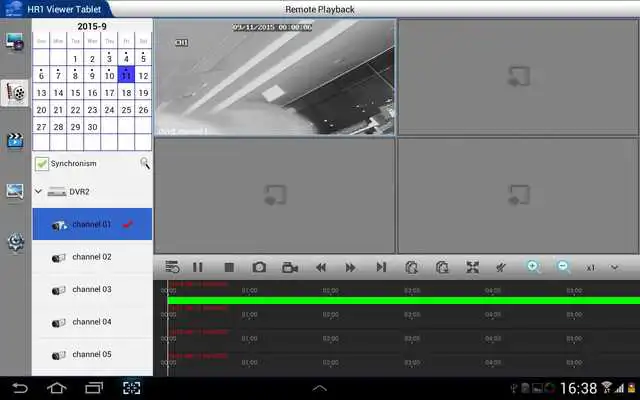Click the 2015-9 calendar month header
The image size is (640, 400).
tap(92, 26)
